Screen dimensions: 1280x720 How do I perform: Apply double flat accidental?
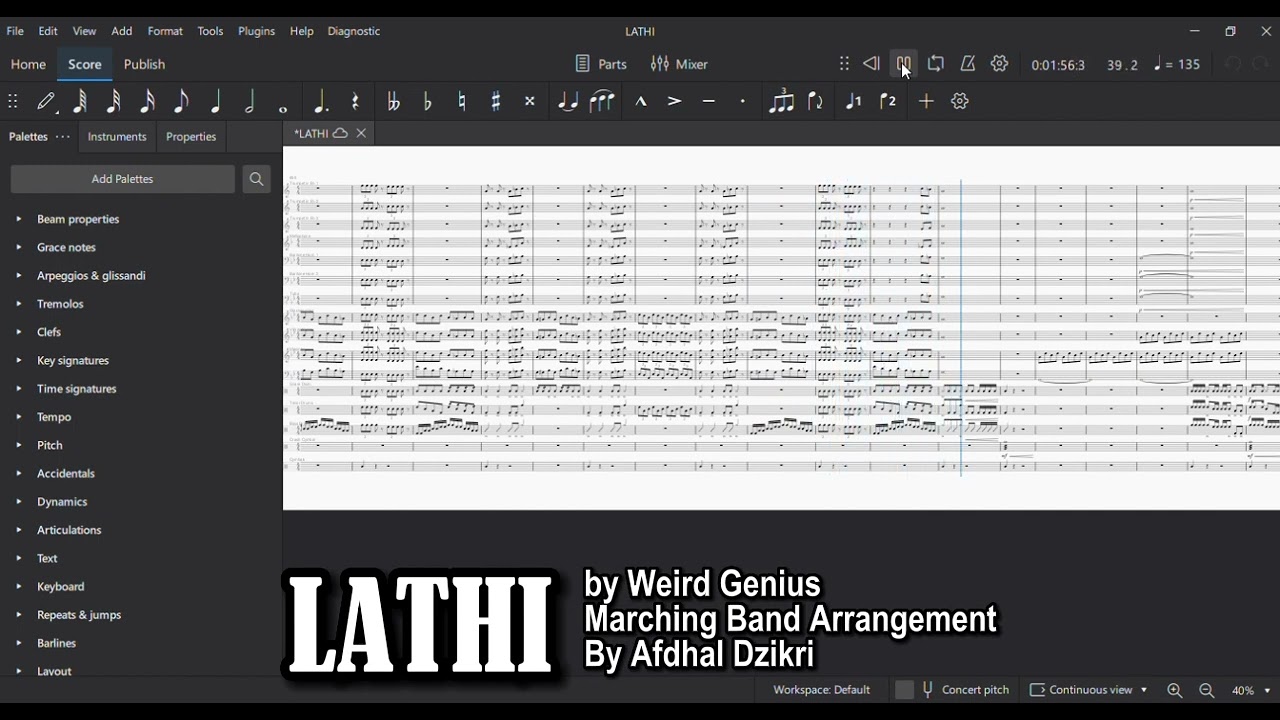[x=393, y=101]
